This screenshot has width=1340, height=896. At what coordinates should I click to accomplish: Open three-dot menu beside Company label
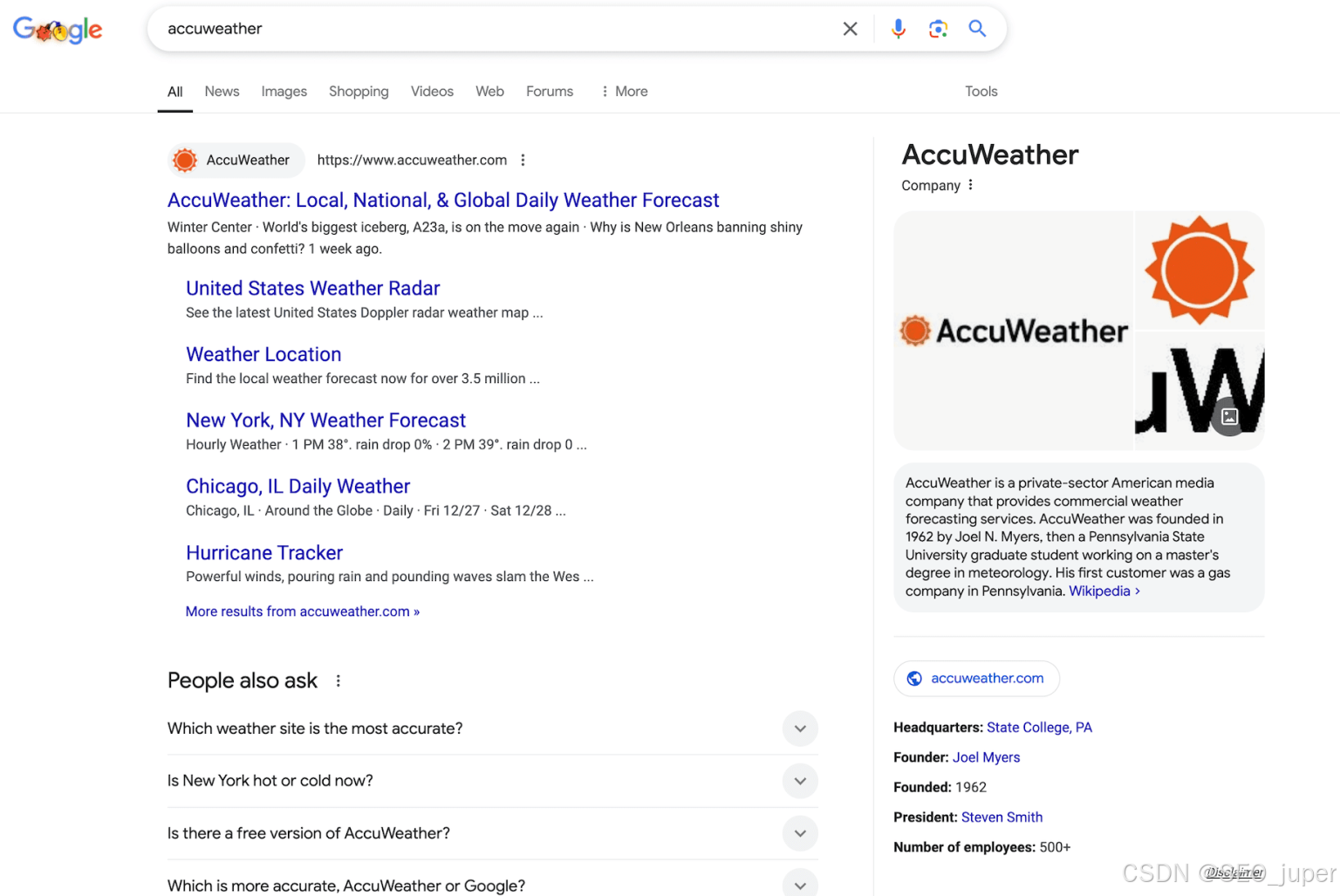(970, 185)
